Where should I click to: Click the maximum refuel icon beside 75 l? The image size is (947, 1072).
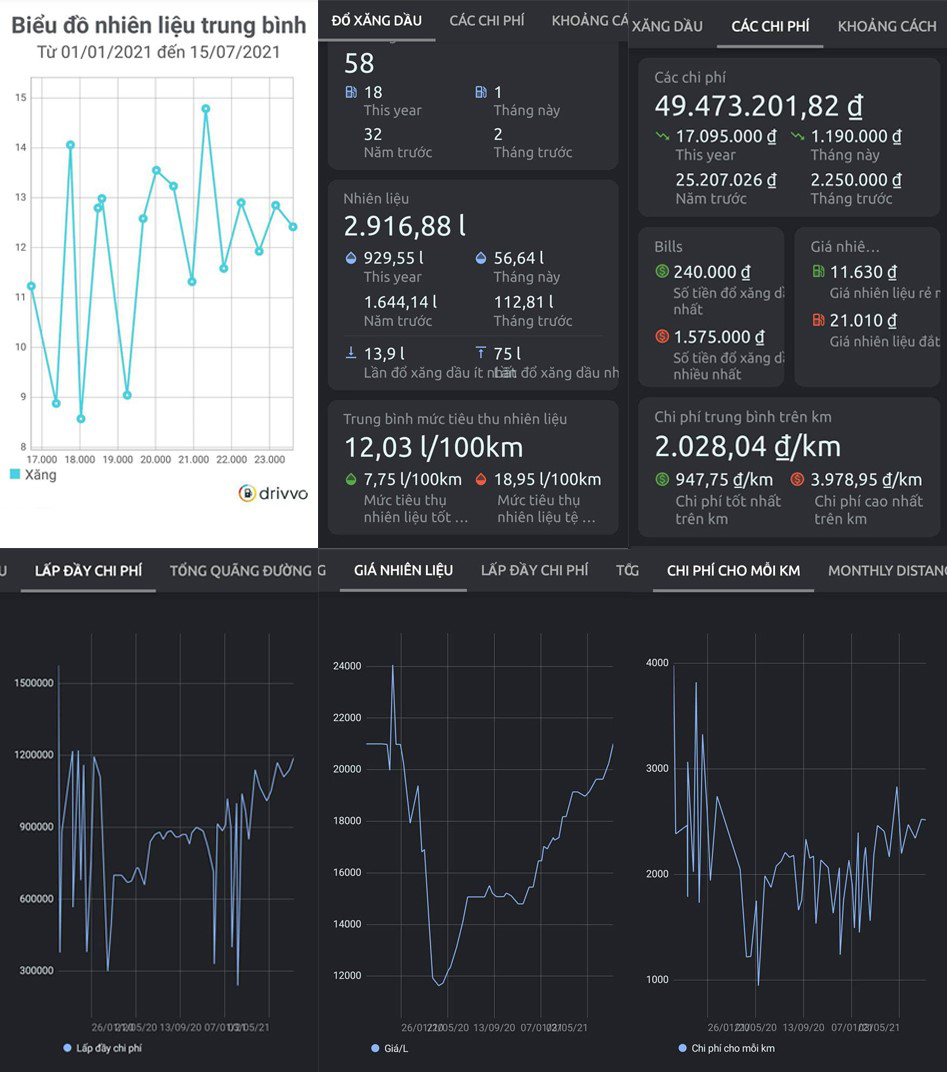click(x=481, y=353)
